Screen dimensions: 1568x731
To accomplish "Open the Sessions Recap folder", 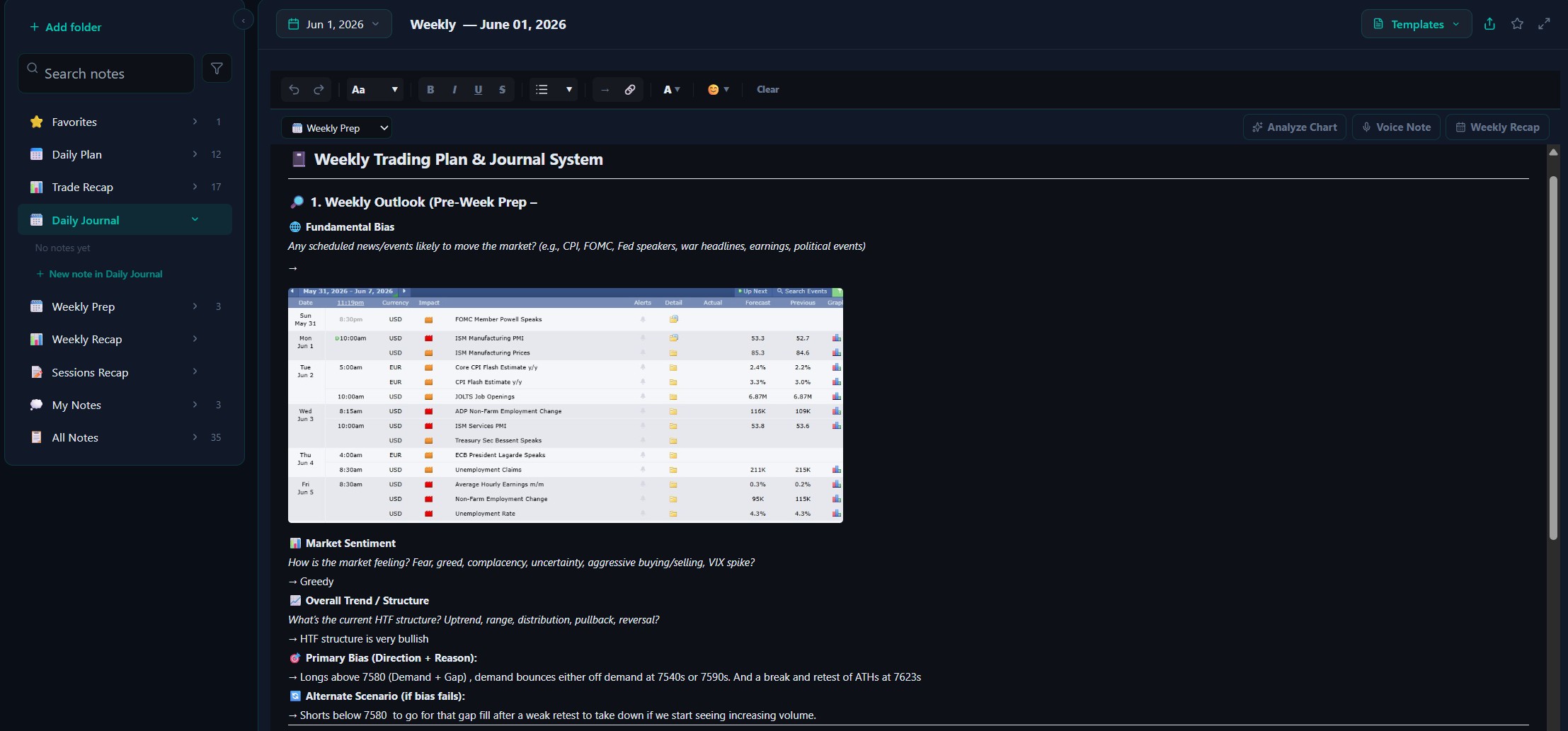I will click(125, 372).
